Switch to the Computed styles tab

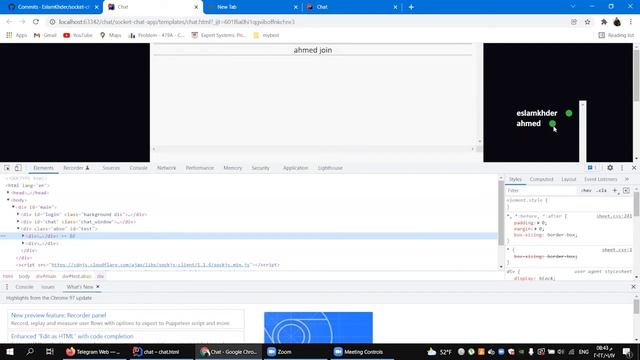tap(541, 179)
